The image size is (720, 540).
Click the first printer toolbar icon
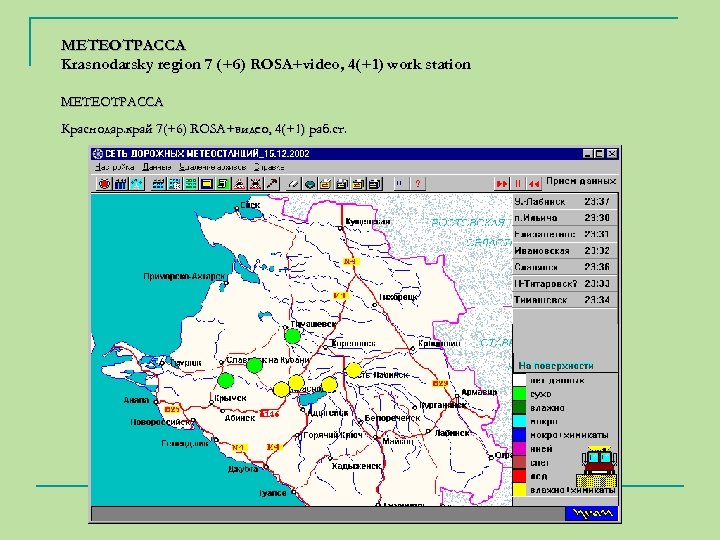[x=342, y=184]
